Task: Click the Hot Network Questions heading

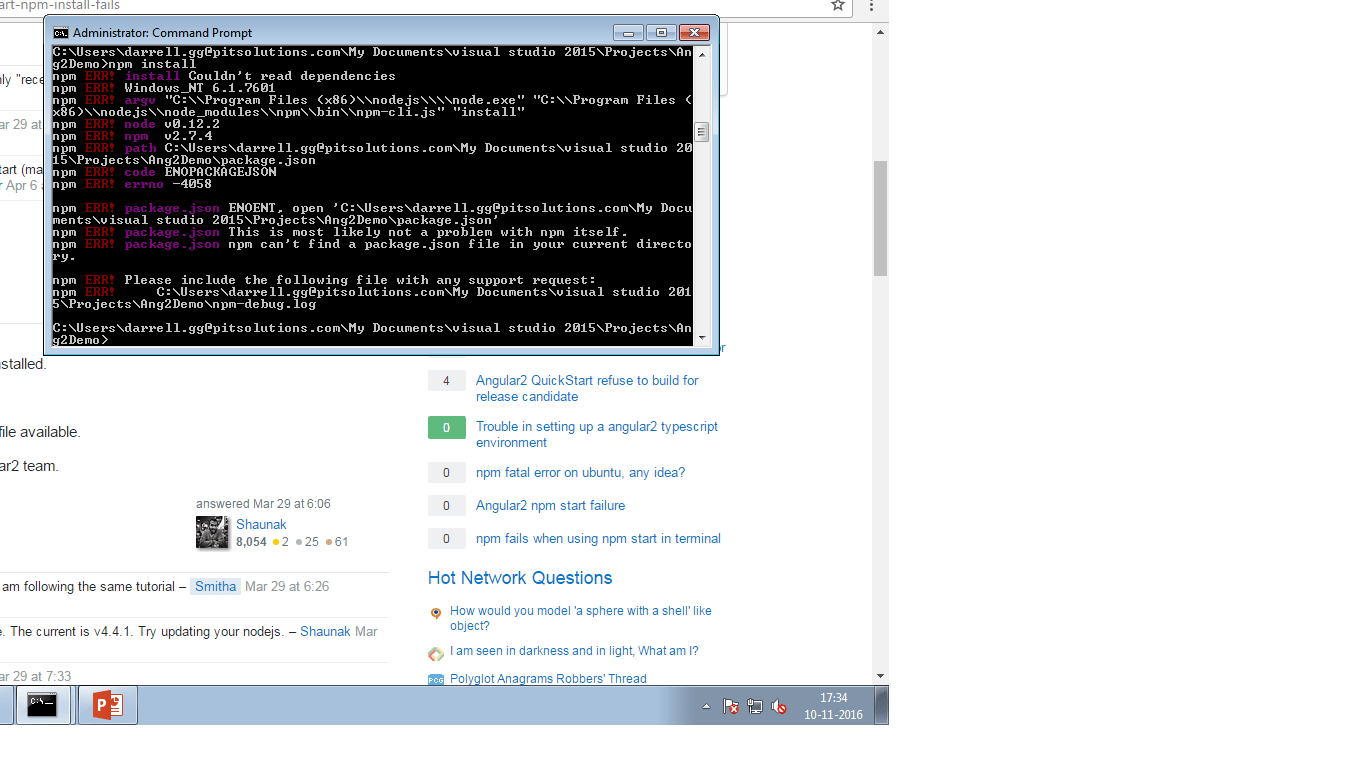Action: pyautogui.click(x=520, y=578)
